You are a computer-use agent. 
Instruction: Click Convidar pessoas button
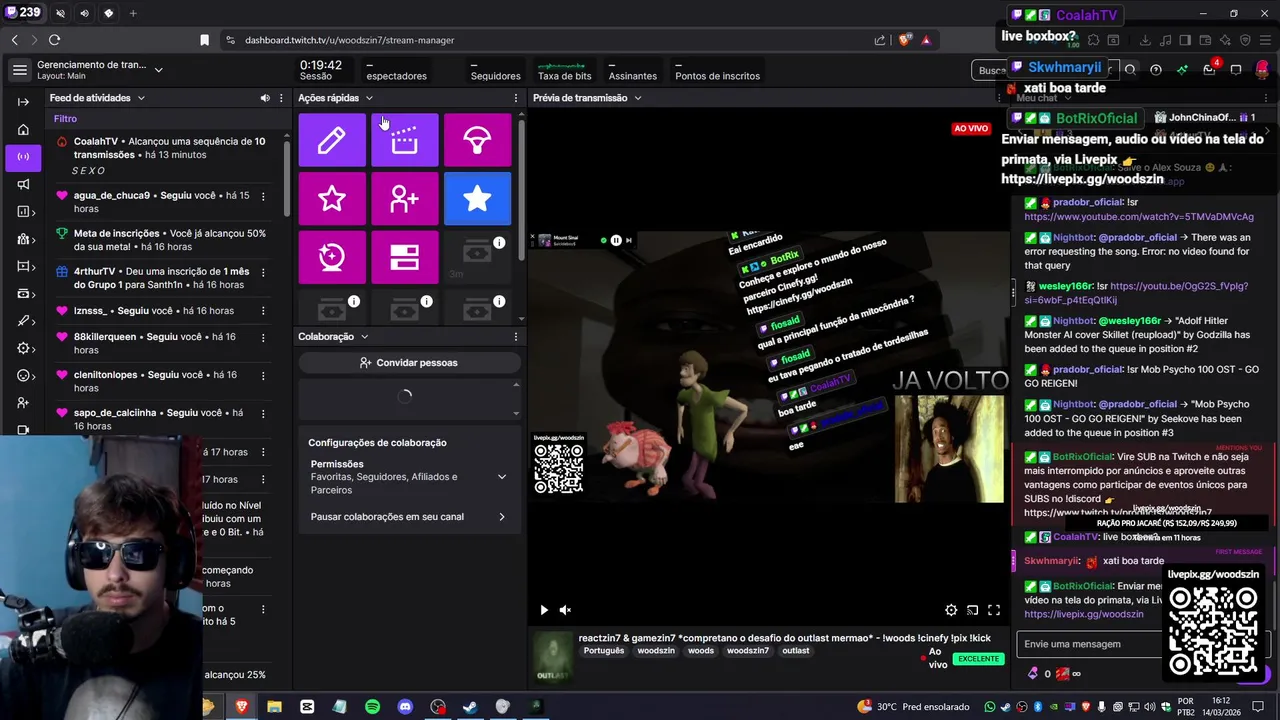(x=408, y=363)
